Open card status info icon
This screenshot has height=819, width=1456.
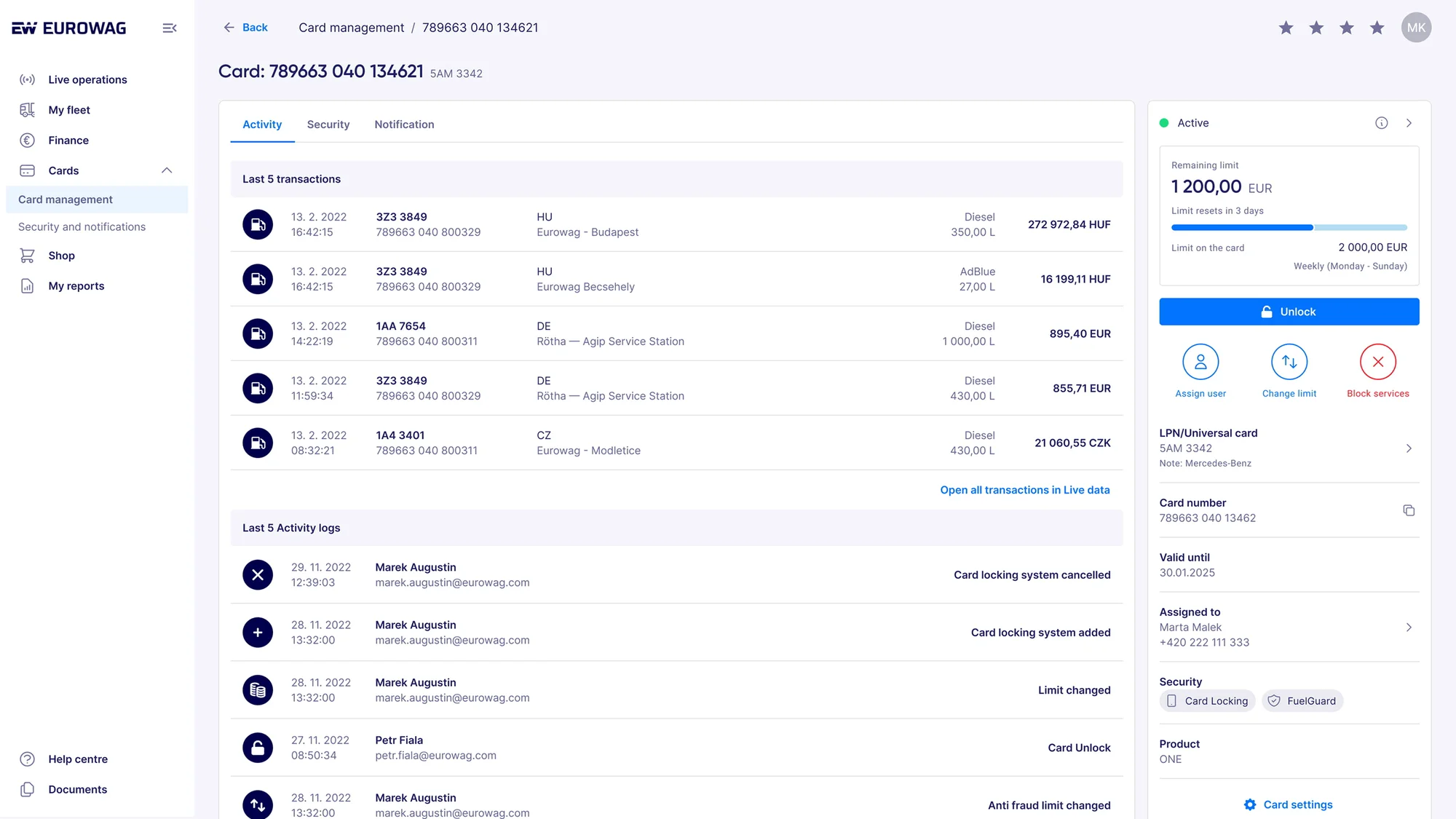1381,123
